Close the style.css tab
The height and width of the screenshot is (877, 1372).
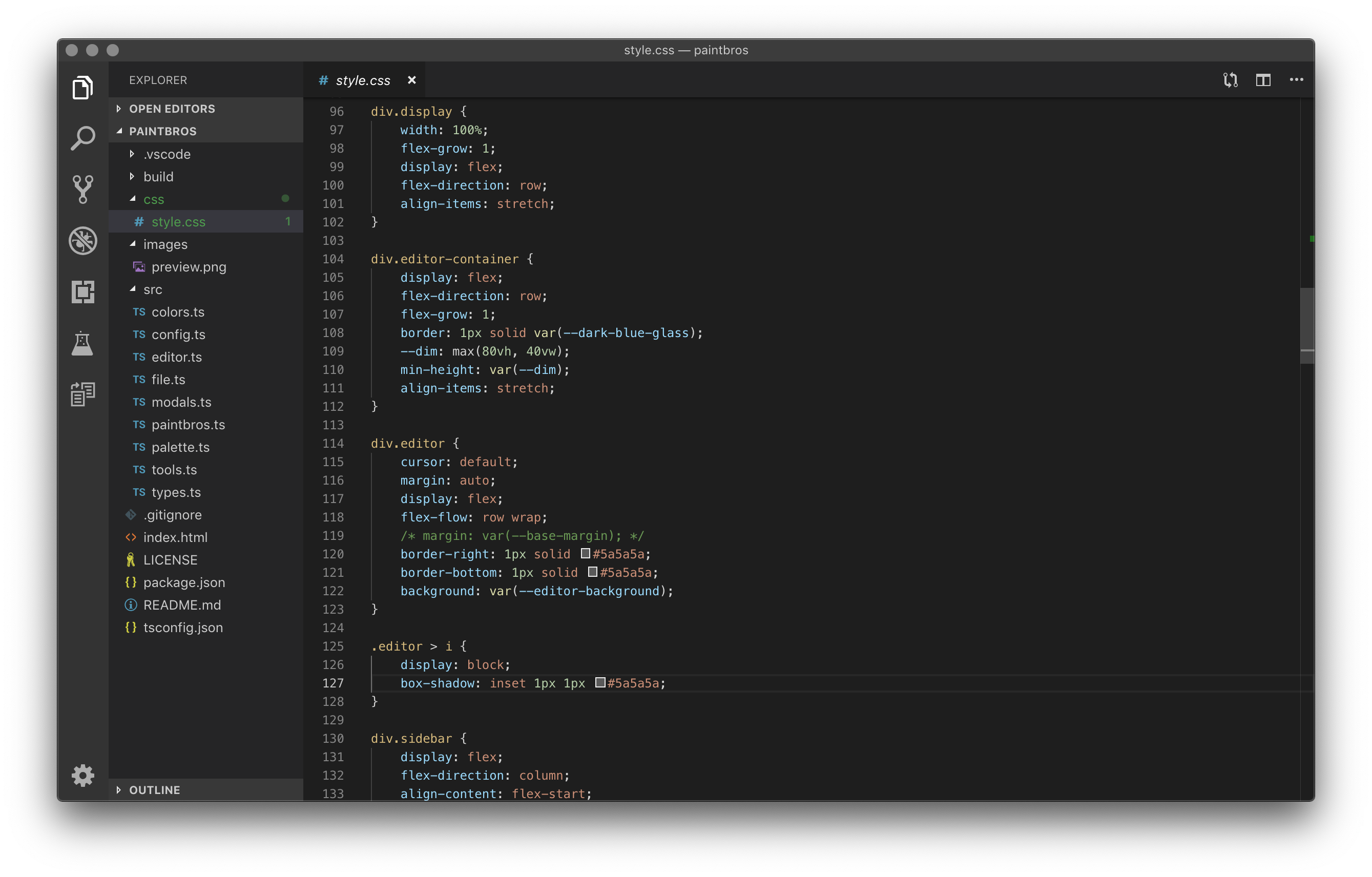pyautogui.click(x=412, y=80)
